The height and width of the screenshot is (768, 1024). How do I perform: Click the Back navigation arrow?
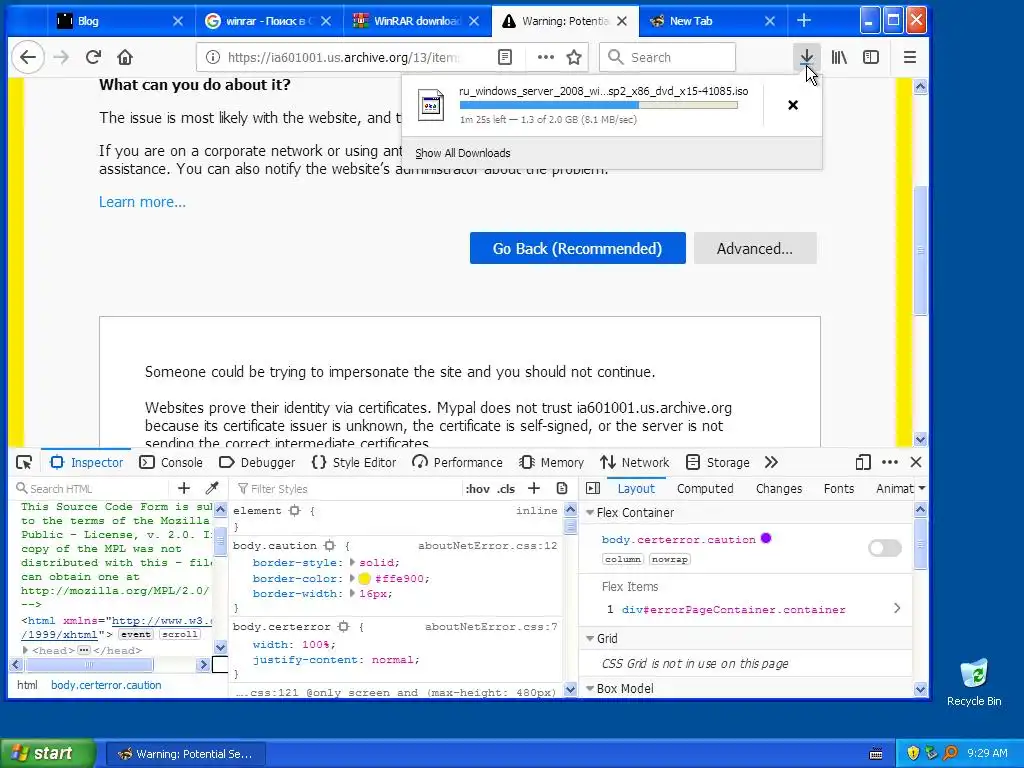pos(28,57)
